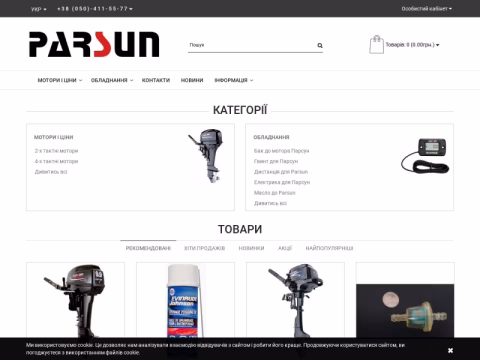Open the Акції tab

285,248
